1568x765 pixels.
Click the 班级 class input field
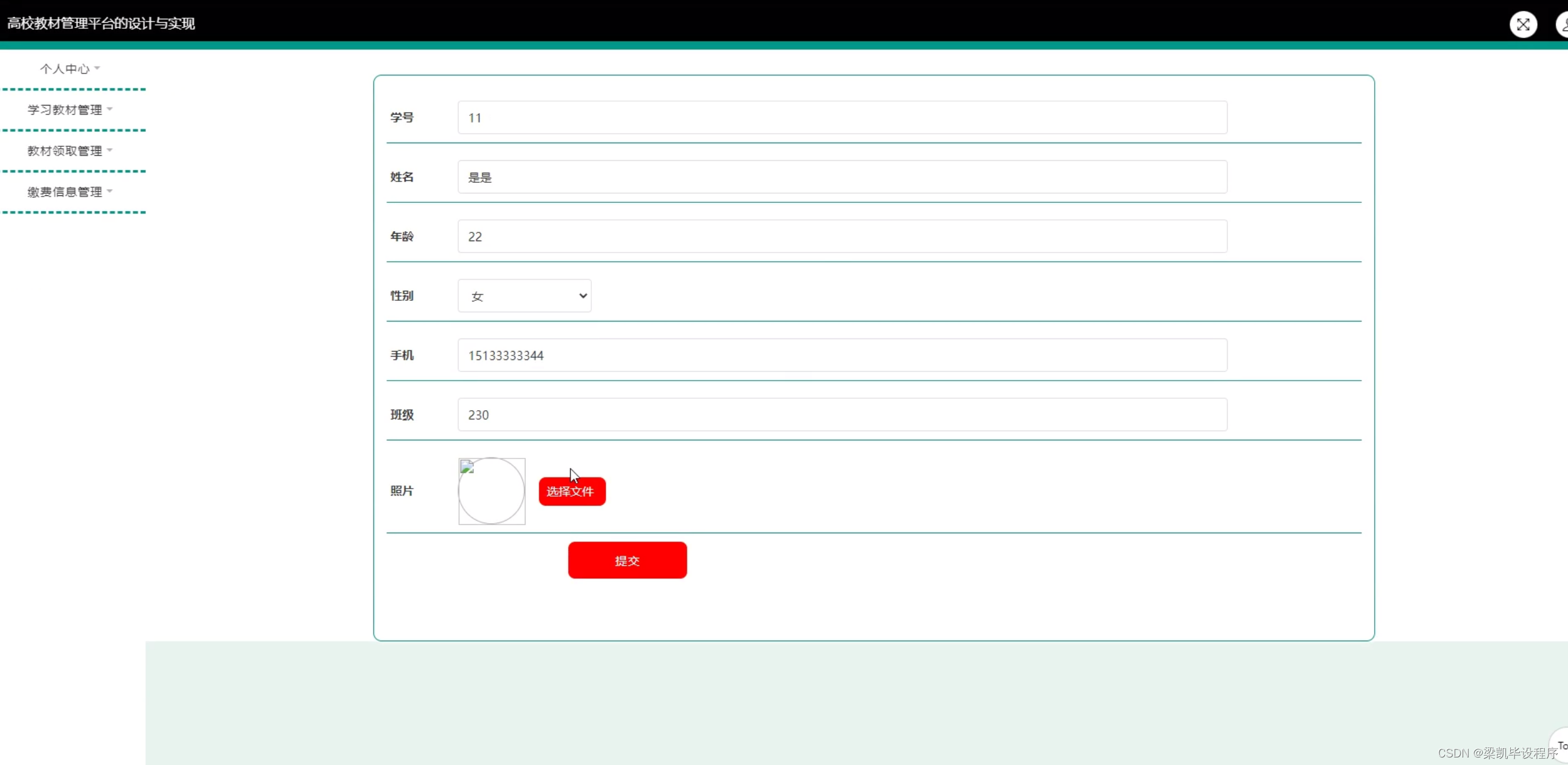click(842, 415)
